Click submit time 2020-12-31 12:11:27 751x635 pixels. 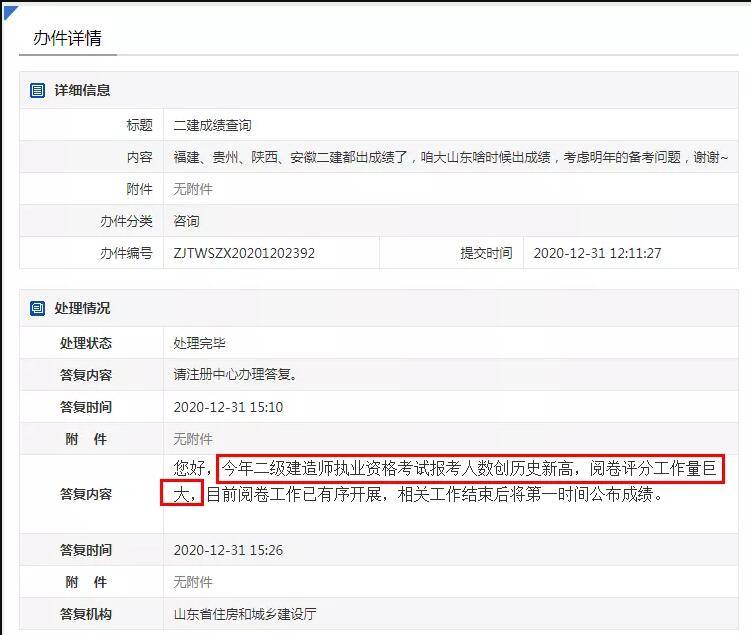click(597, 253)
